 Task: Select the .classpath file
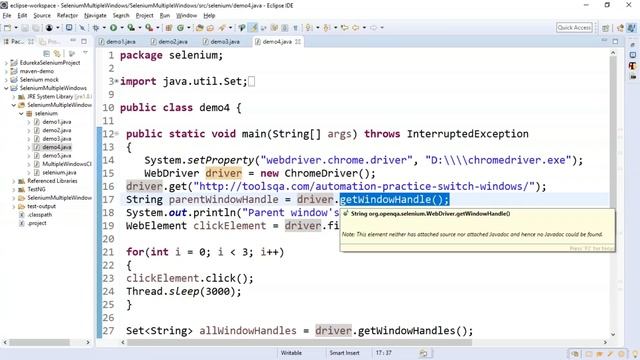click(x=40, y=215)
